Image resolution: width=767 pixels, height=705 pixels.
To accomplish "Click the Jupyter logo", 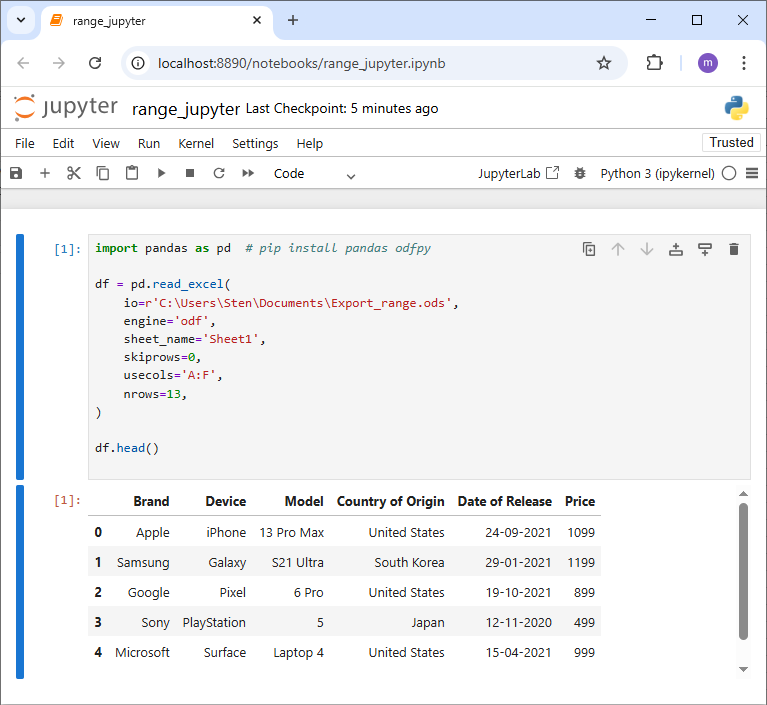I will tap(66, 107).
